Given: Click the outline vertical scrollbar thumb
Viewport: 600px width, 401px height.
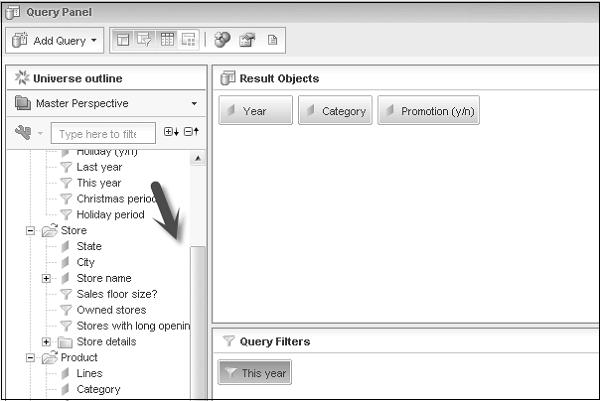Looking at the screenshot, I should tap(198, 321).
